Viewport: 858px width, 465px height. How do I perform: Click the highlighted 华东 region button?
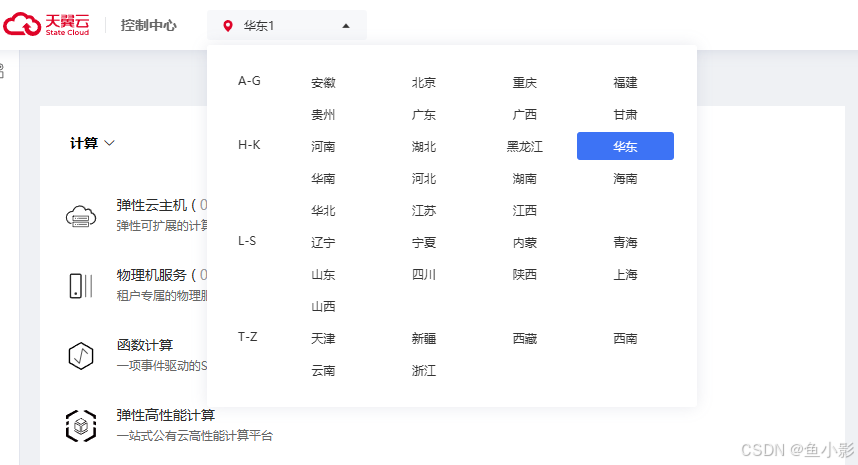(x=625, y=146)
